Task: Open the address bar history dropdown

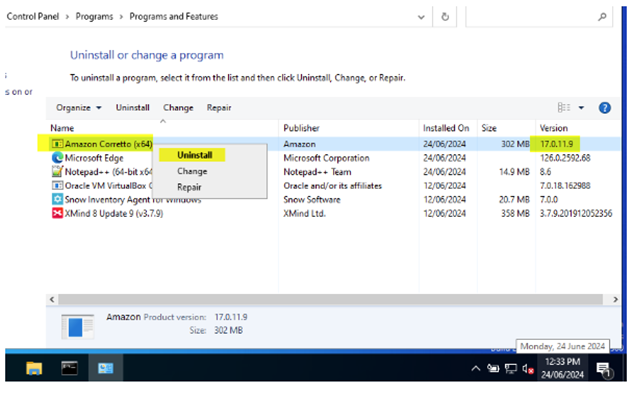Action: (421, 17)
